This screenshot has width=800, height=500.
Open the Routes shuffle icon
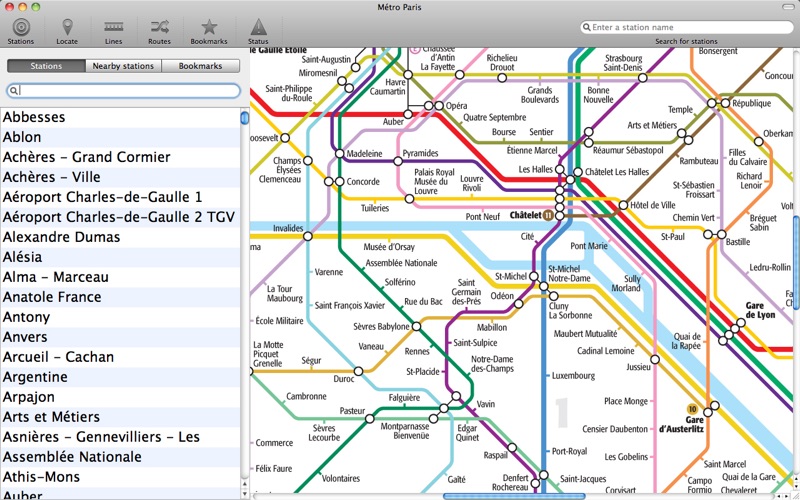159,27
